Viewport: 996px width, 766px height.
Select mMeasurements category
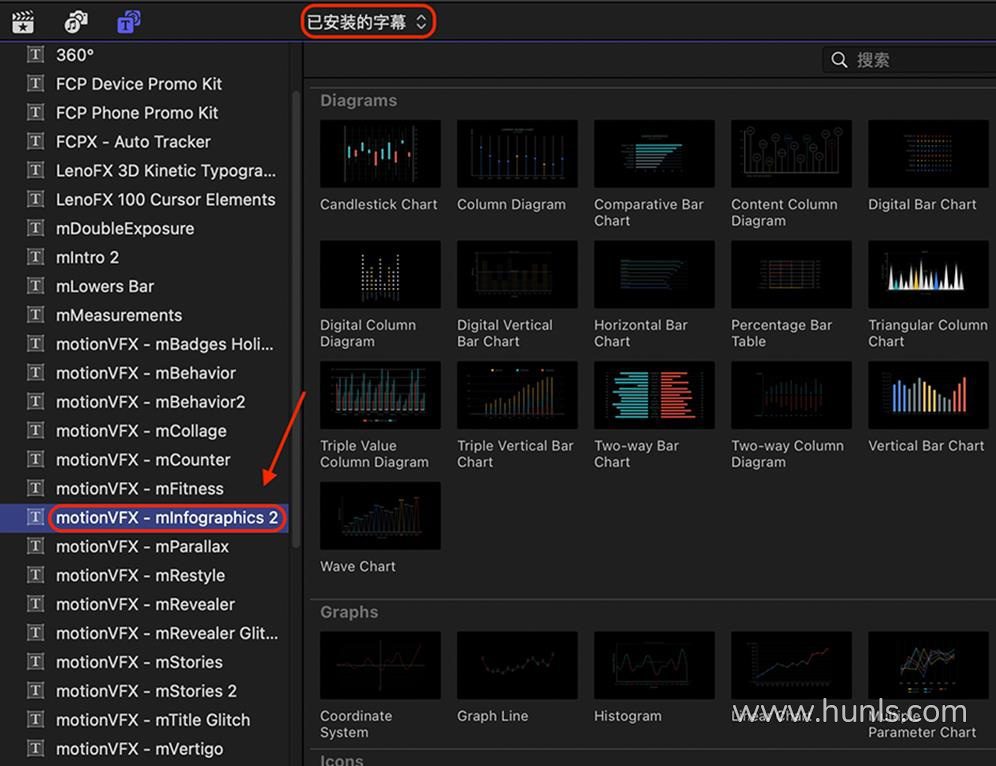pyautogui.click(x=145, y=315)
